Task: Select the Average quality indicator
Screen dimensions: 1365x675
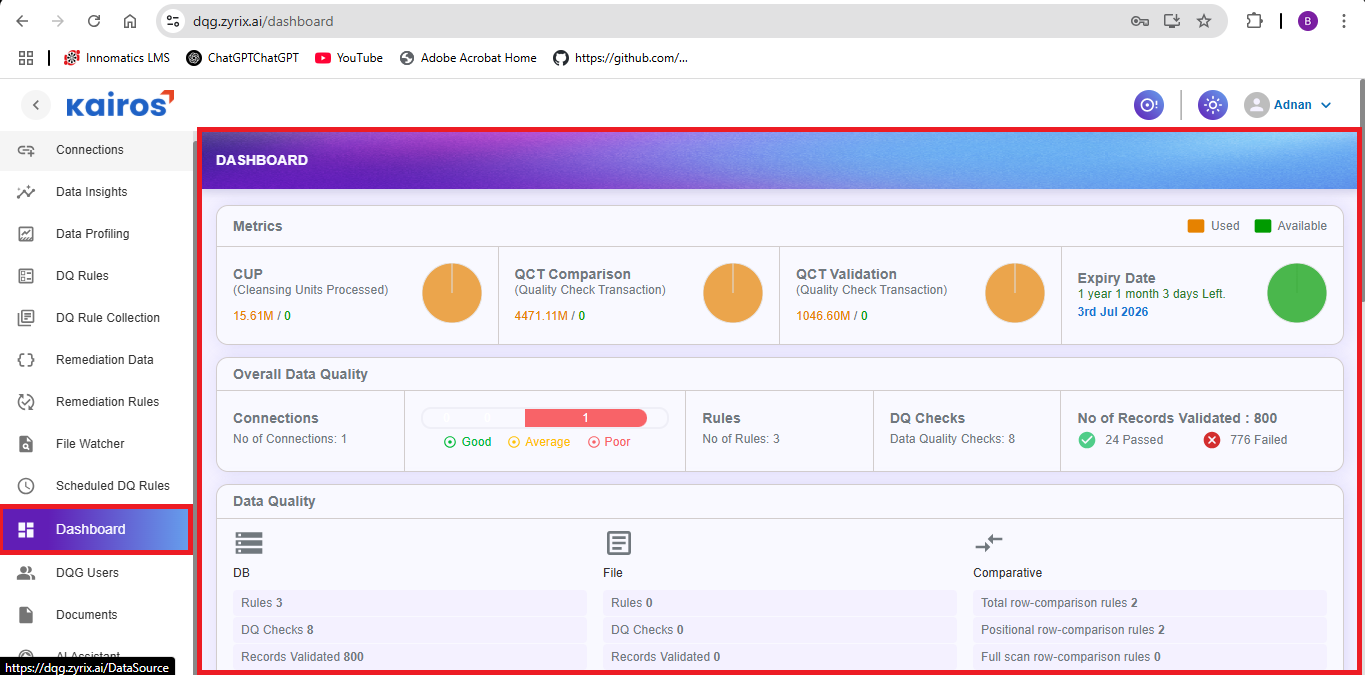Action: click(539, 442)
